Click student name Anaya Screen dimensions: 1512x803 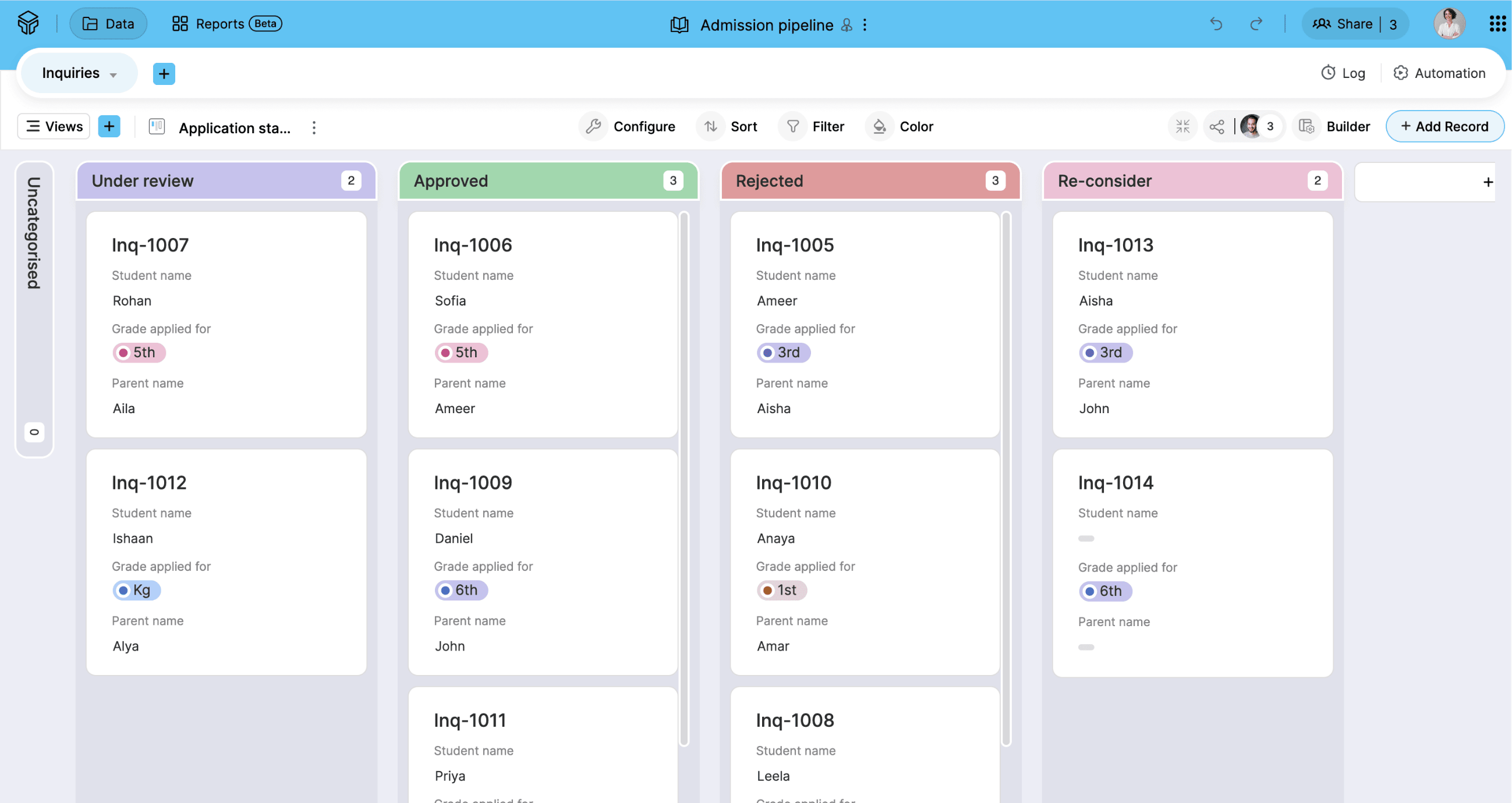click(x=776, y=538)
